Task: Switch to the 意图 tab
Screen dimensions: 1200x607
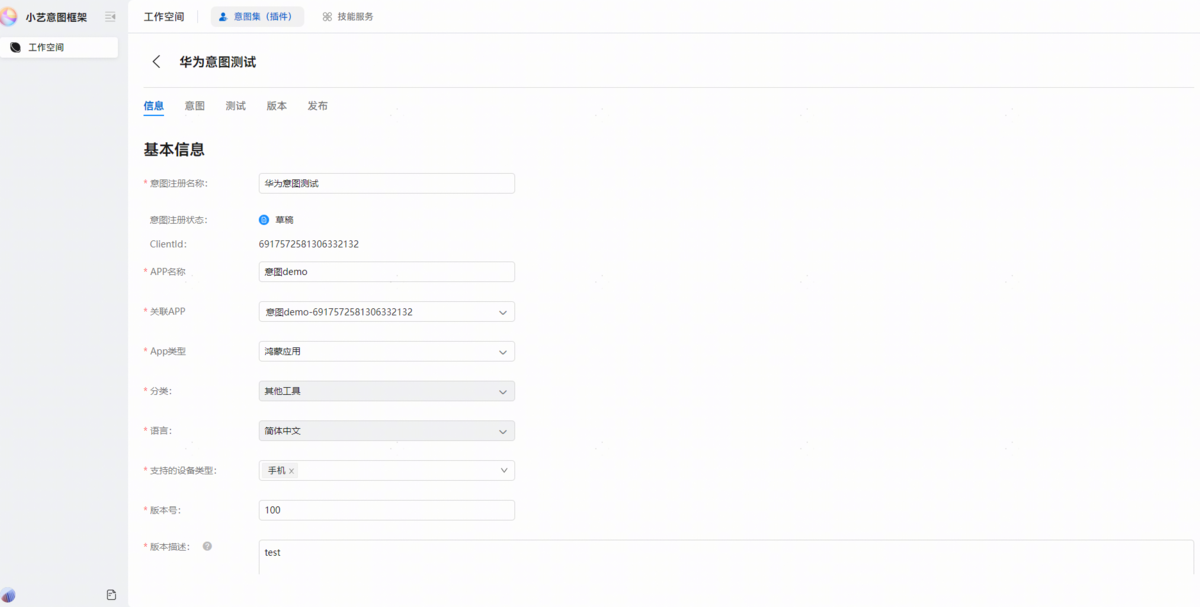Action: (x=194, y=106)
